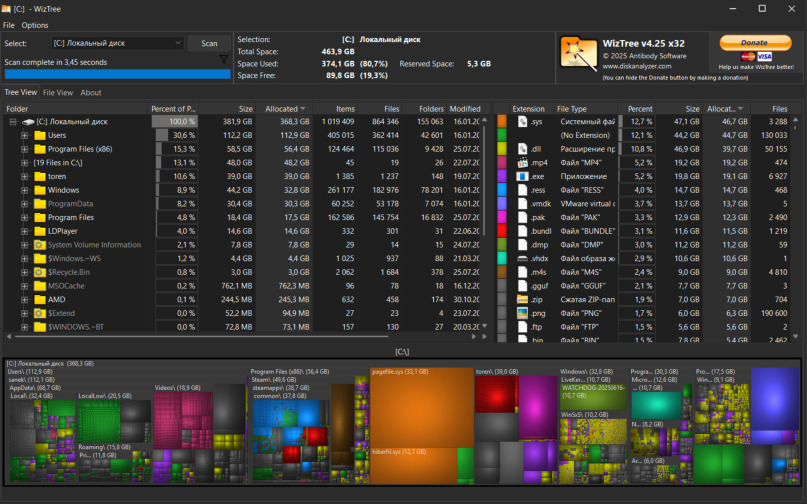Click the WATCHDOG-20250616 treemap block

point(593,395)
